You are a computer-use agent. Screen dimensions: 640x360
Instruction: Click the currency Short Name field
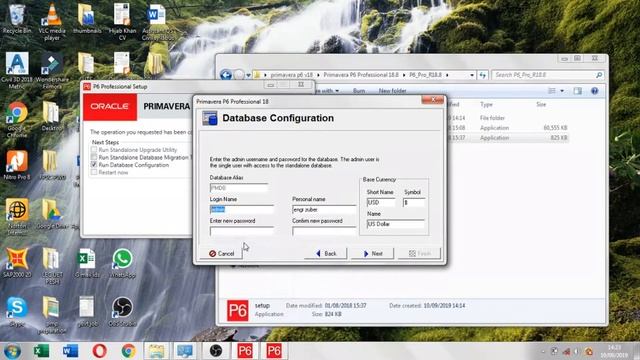pos(381,202)
